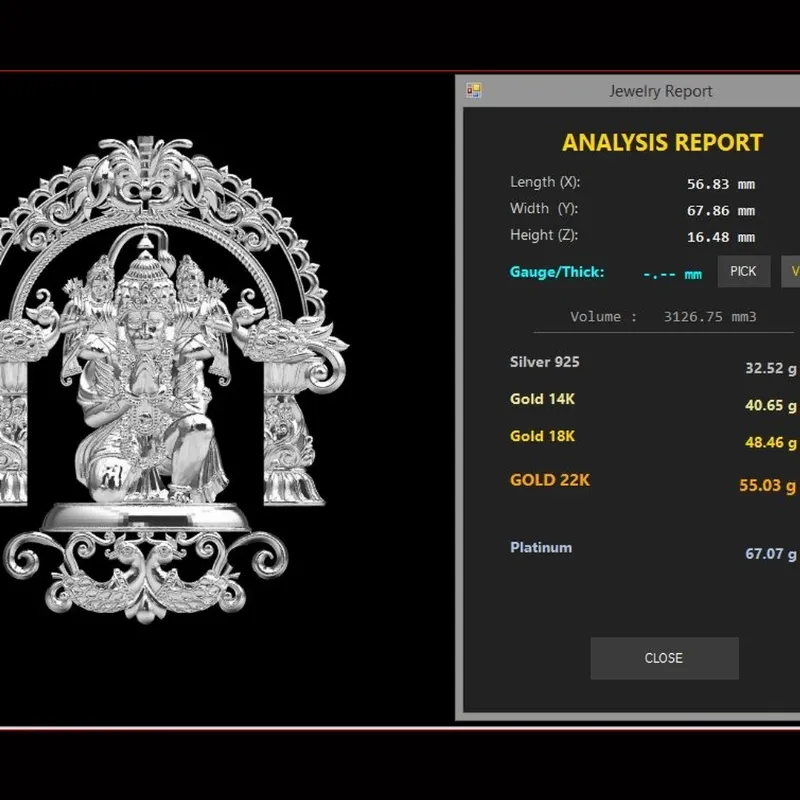Select the ANALYSIS REPORT heading

(x=662, y=143)
